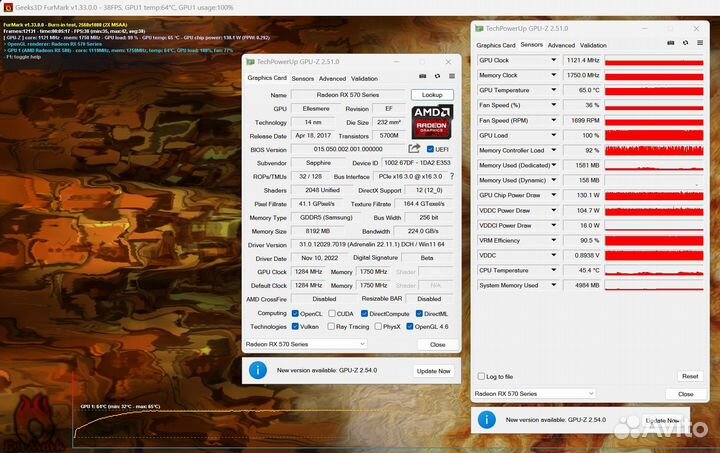
Task: Click Close button in center GPU-Z window
Action: tap(438, 344)
